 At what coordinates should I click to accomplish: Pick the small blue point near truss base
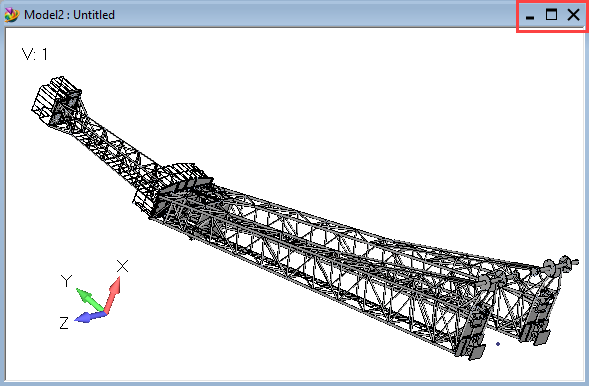tap(498, 344)
